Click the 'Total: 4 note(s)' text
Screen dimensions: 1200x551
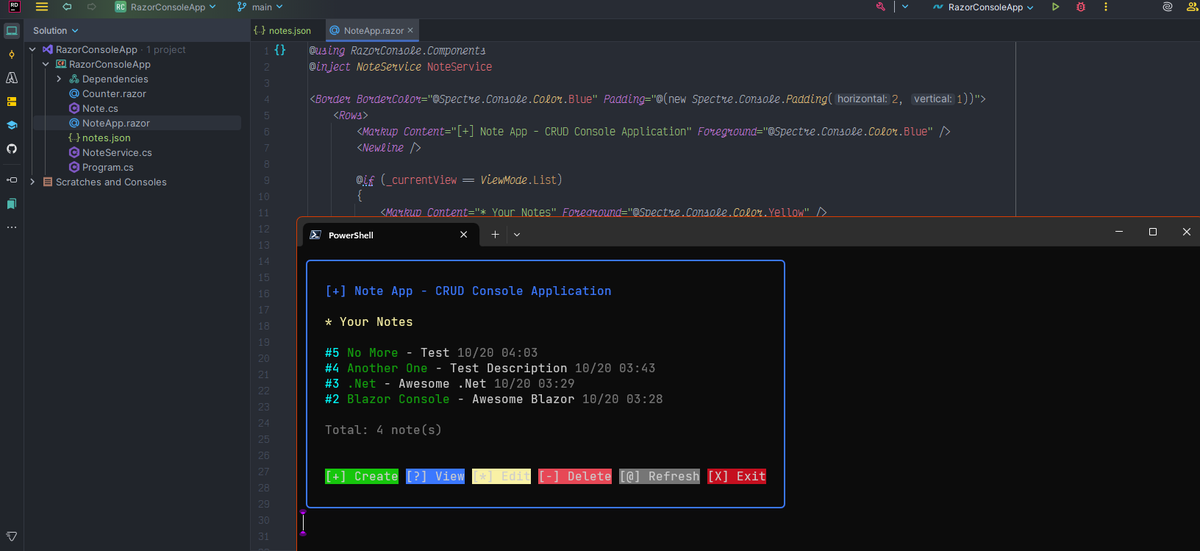383,430
